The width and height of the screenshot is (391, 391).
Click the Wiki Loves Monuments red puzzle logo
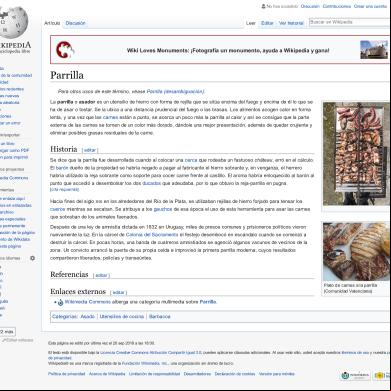[65, 50]
